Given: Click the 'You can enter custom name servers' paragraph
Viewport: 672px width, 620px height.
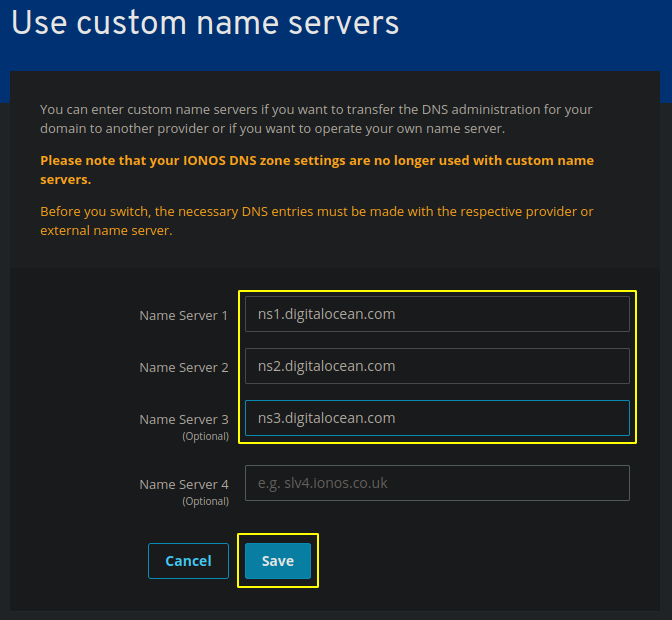Looking at the screenshot, I should (316, 119).
